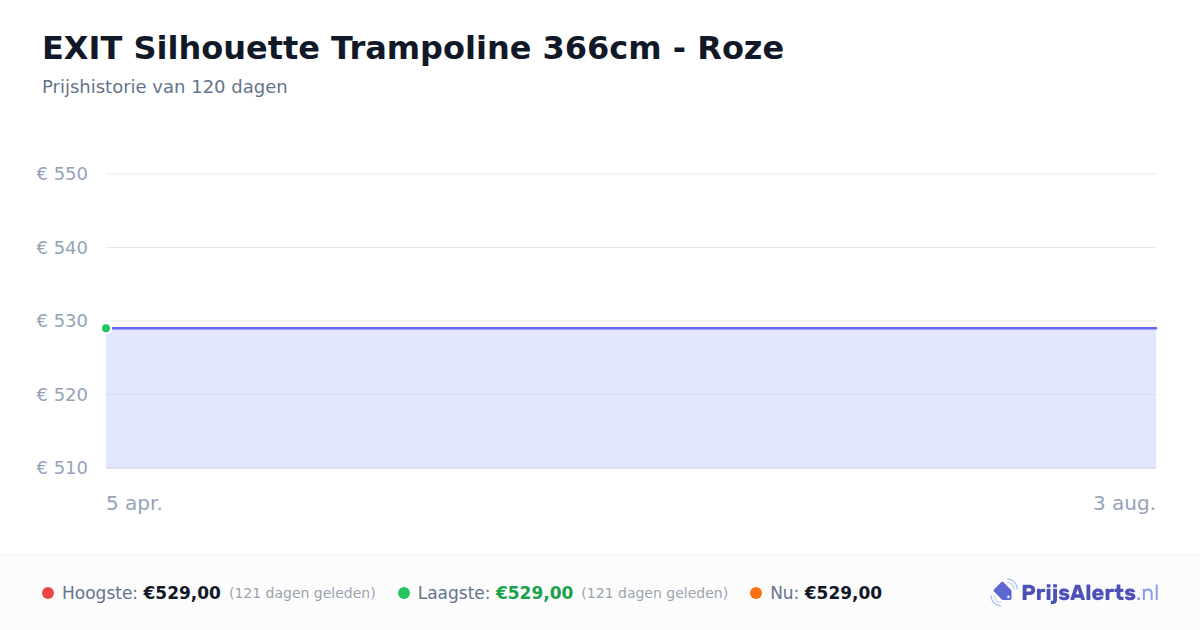
Task: Click the PrijsAlerts price tag logo icon
Action: (x=1003, y=593)
